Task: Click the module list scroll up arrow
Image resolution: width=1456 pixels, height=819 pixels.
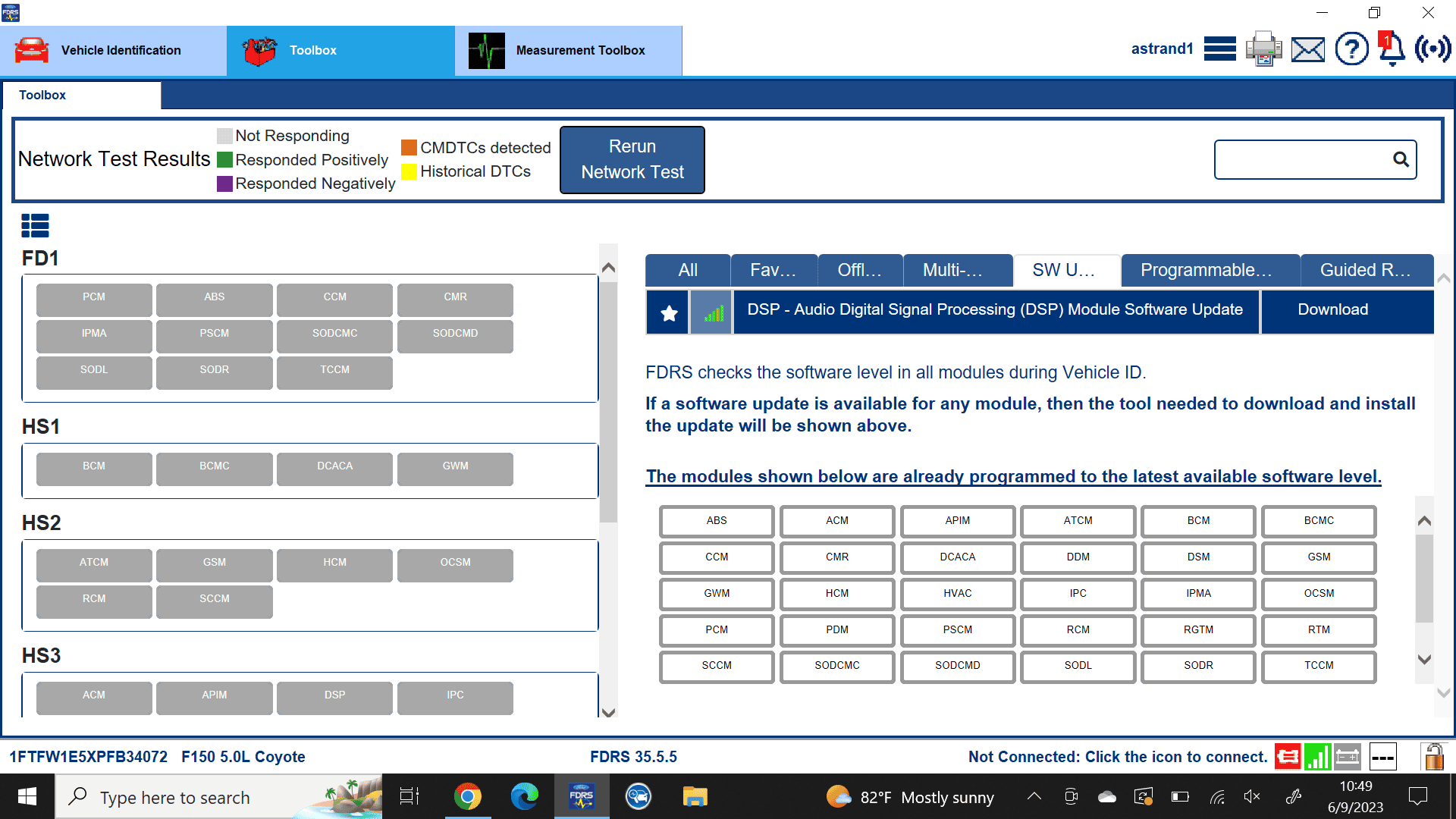Action: coord(1424,520)
